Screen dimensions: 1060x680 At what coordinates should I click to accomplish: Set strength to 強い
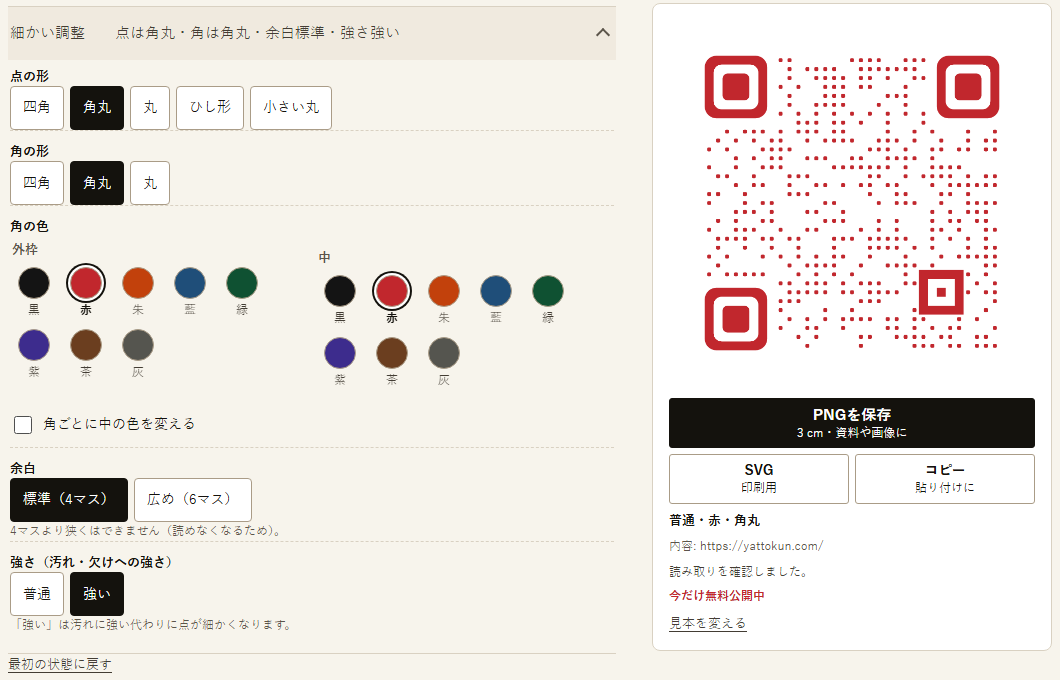coord(97,593)
